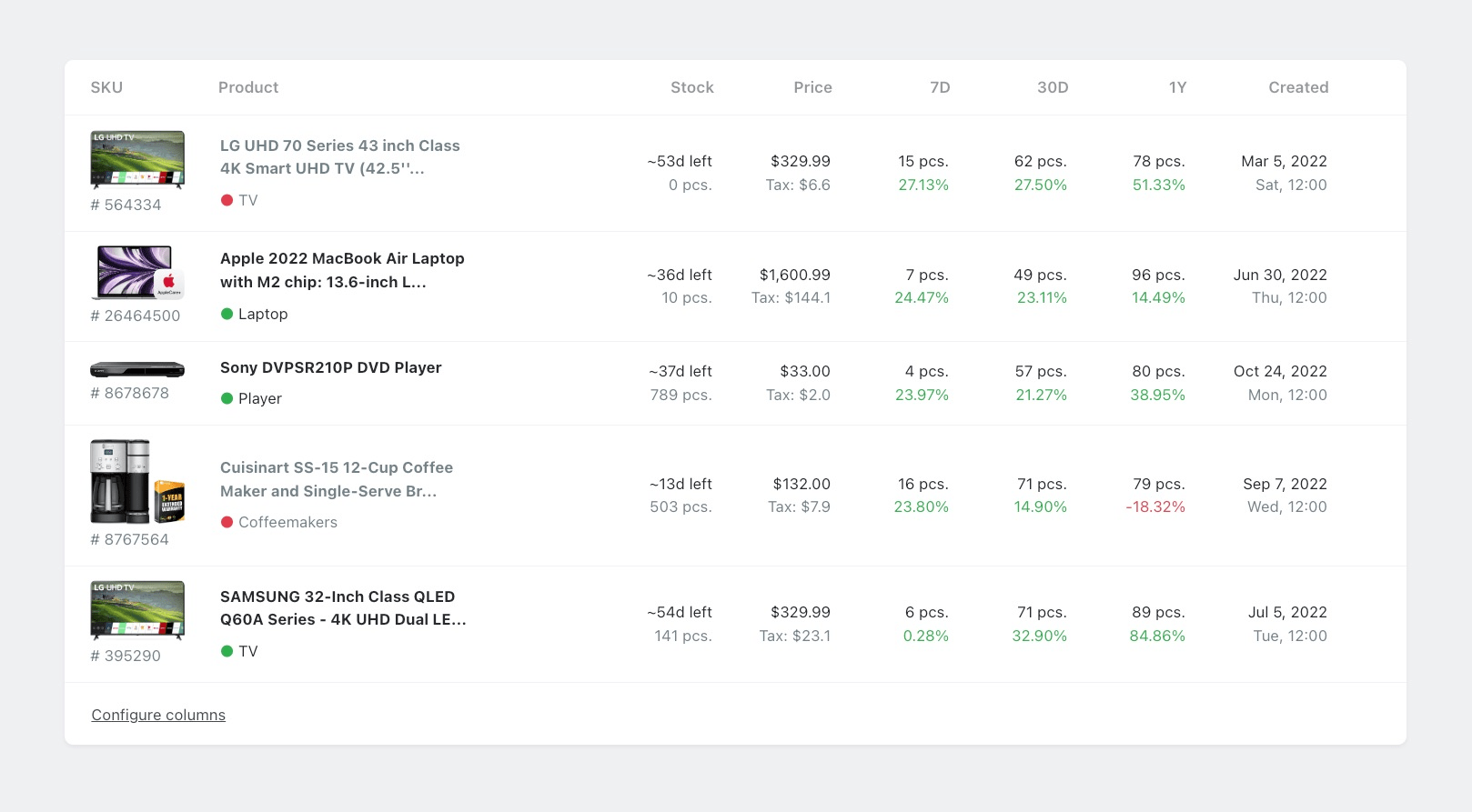
Task: Open the Sony DVD player thumbnail
Action: click(137, 369)
